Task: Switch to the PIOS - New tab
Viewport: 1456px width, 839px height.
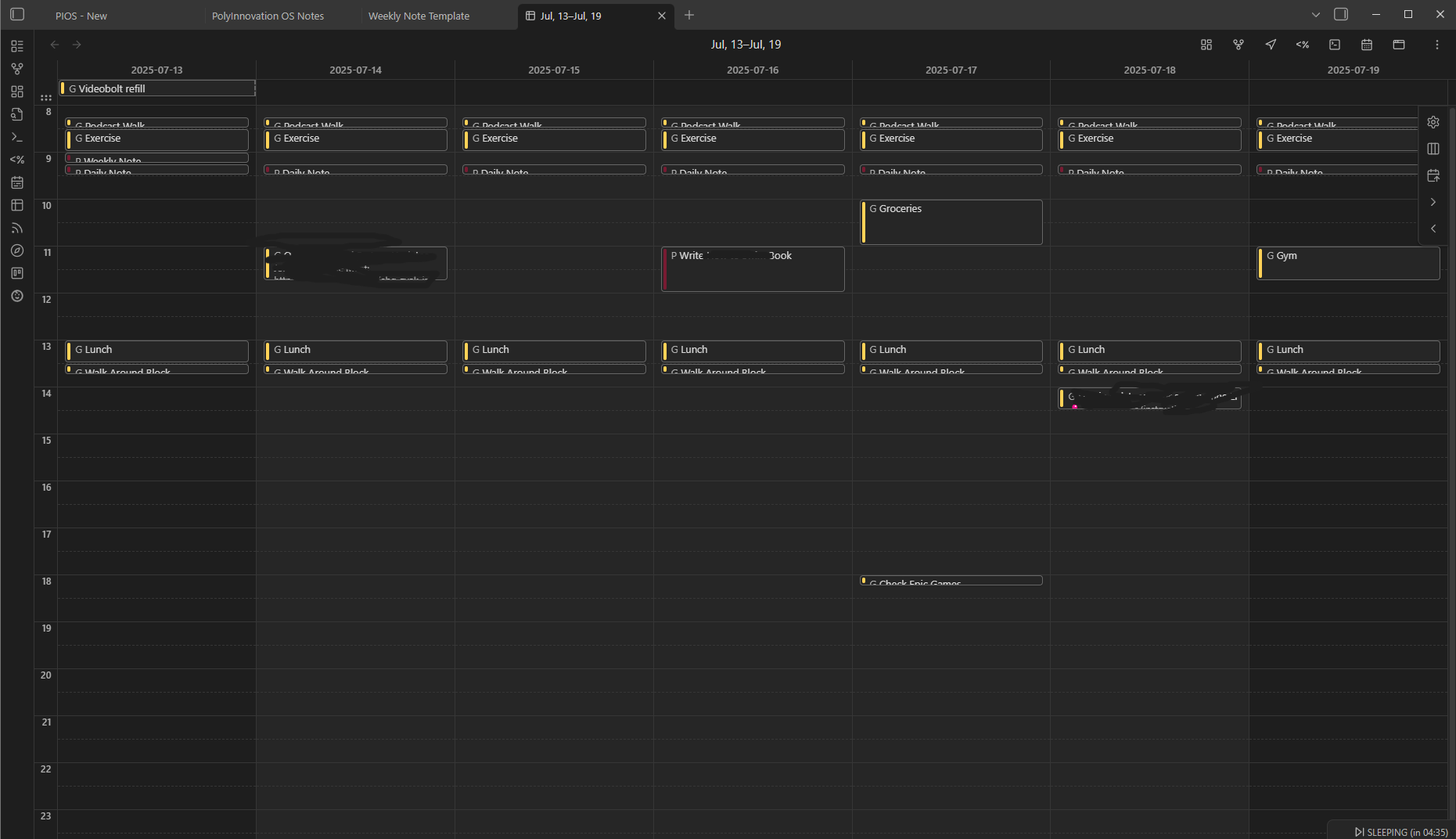Action: coord(81,16)
